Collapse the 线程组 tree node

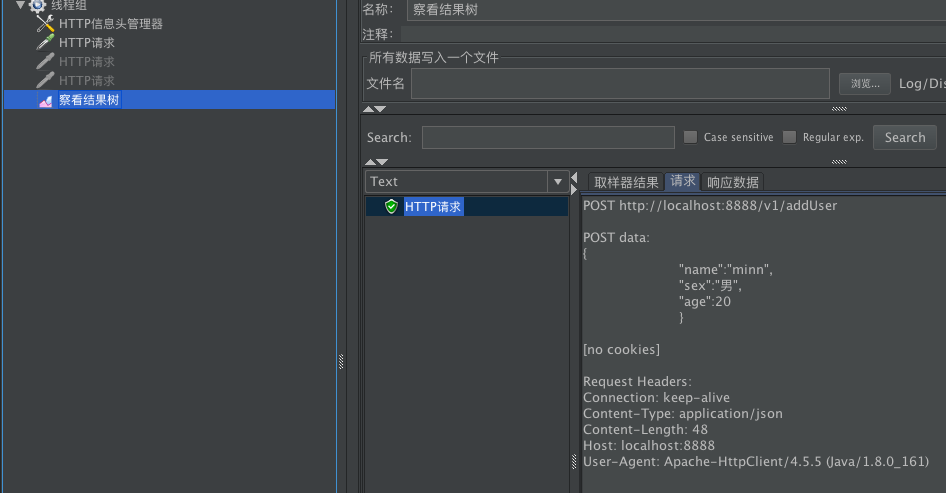tap(21, 5)
